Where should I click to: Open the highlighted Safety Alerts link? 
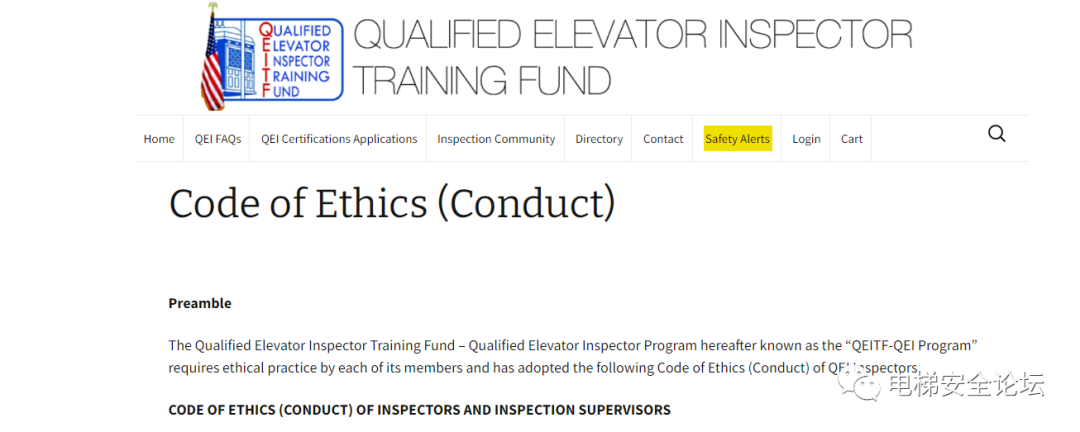tap(738, 138)
